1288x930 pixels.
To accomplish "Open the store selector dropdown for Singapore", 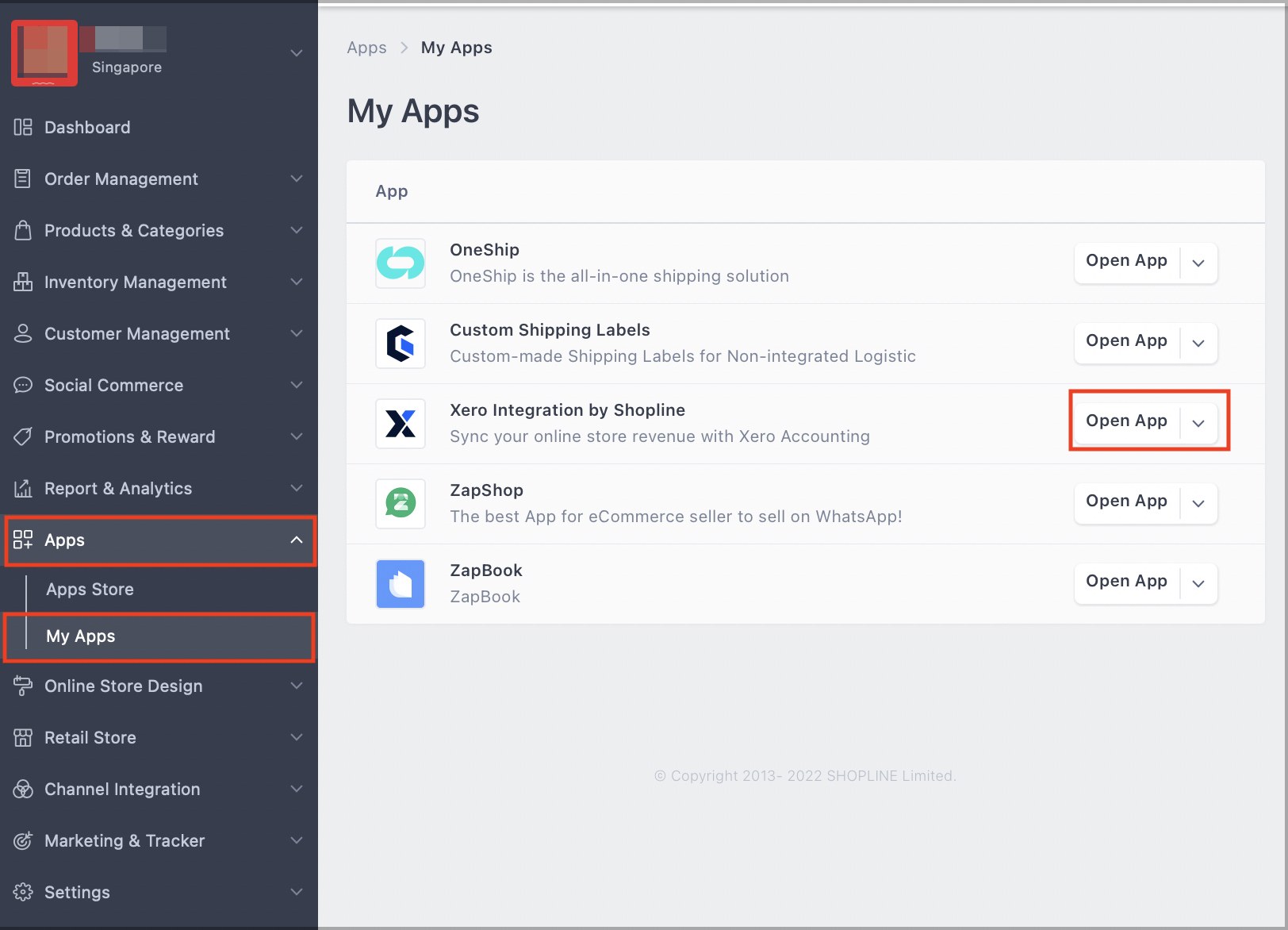I will 296,53.
